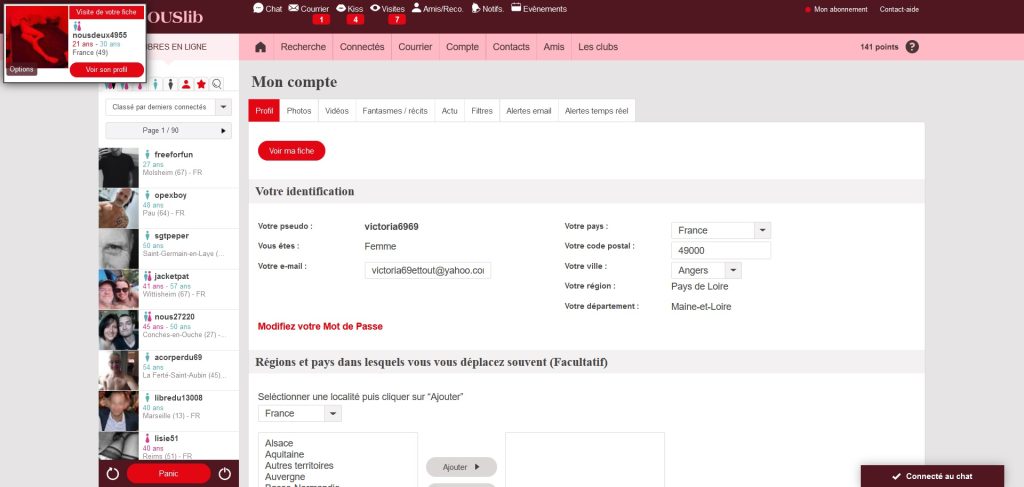Click the help question mark icon

(x=911, y=47)
